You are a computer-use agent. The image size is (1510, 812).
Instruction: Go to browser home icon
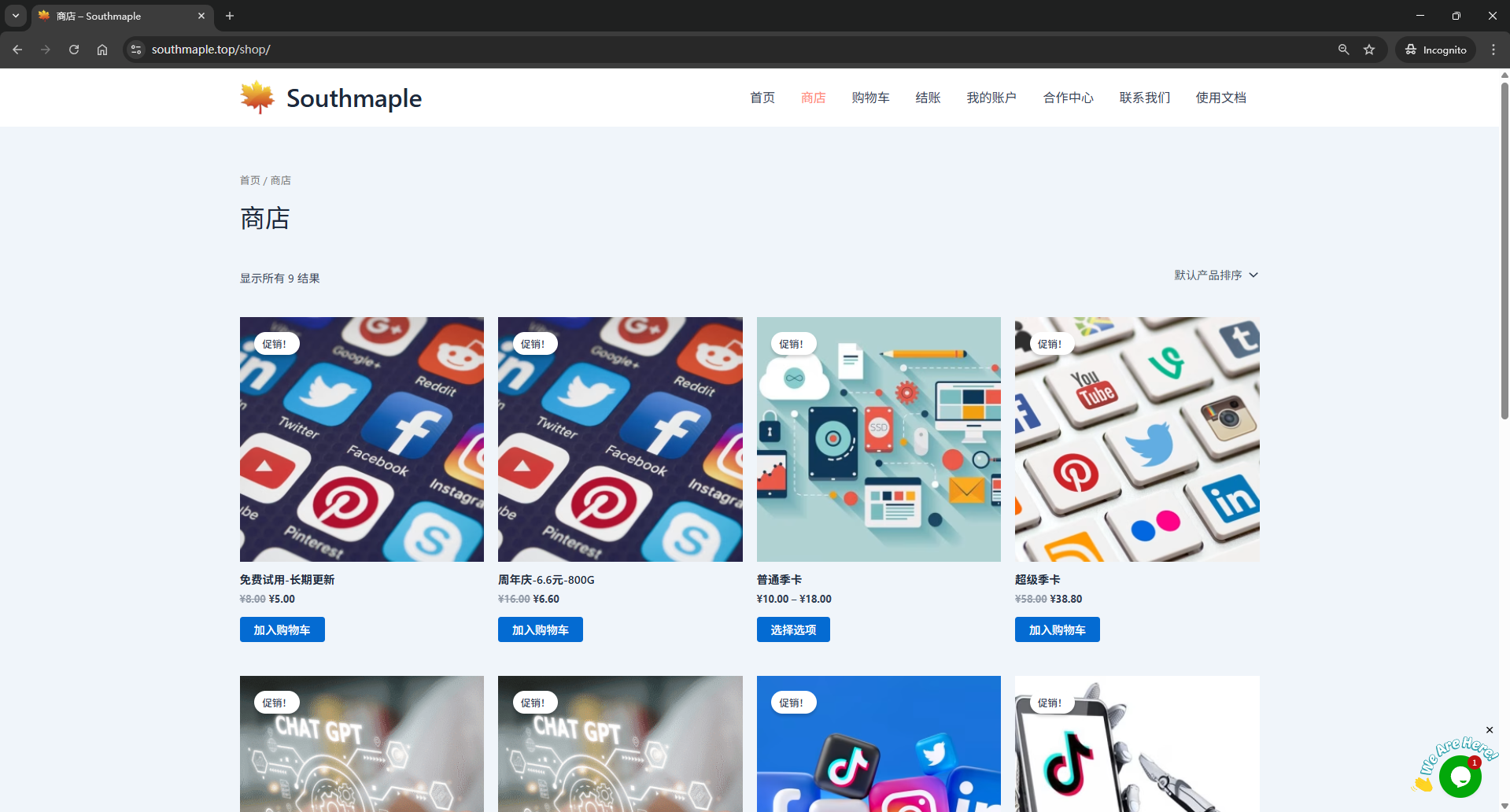pyautogui.click(x=102, y=50)
